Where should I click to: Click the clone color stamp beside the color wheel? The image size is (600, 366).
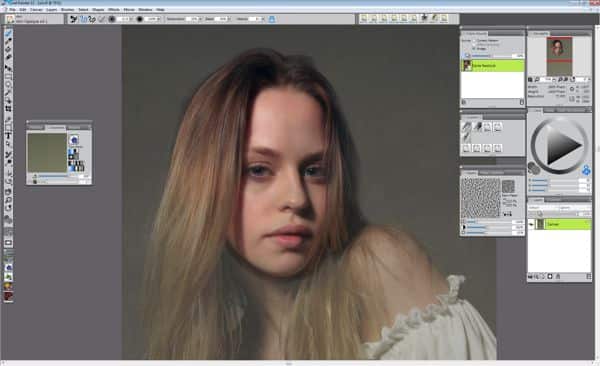tap(586, 170)
